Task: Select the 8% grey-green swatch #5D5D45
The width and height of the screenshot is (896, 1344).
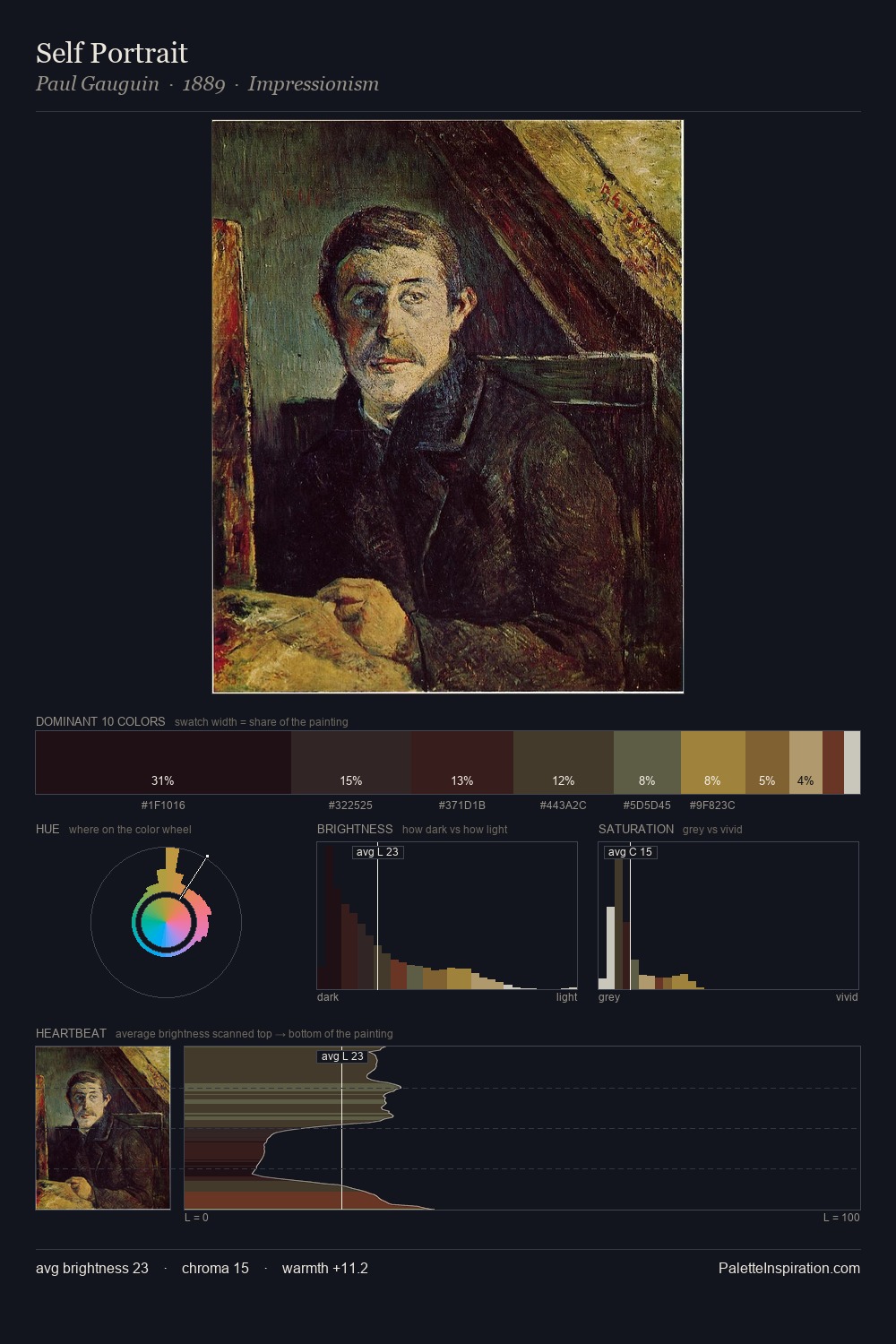Action: point(647,762)
